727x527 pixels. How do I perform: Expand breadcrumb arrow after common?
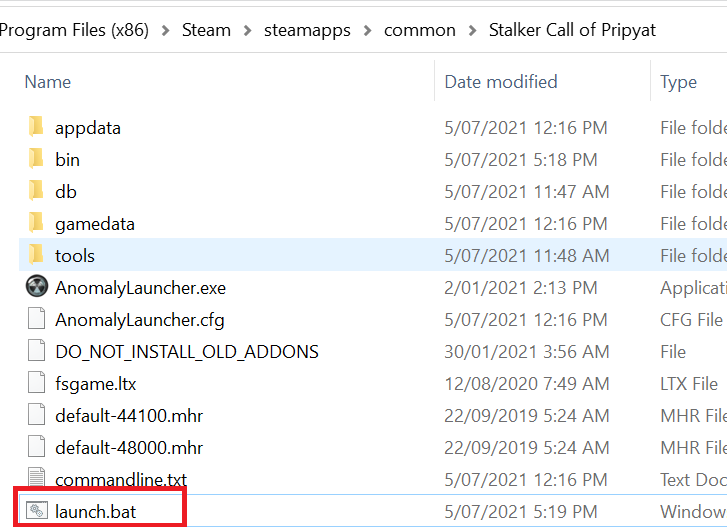pyautogui.click(x=472, y=30)
